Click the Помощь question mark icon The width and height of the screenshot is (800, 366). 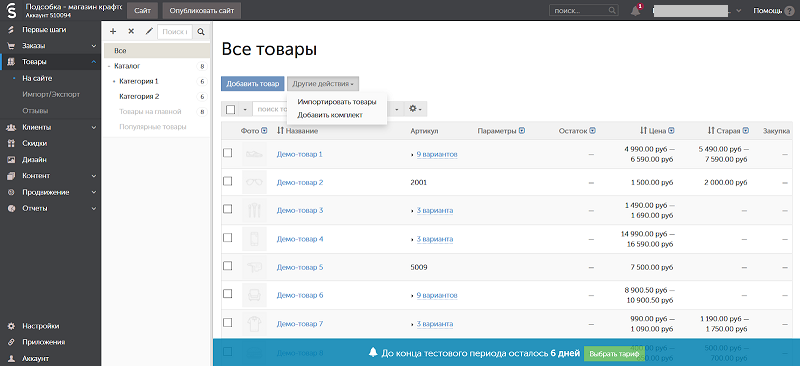789,11
